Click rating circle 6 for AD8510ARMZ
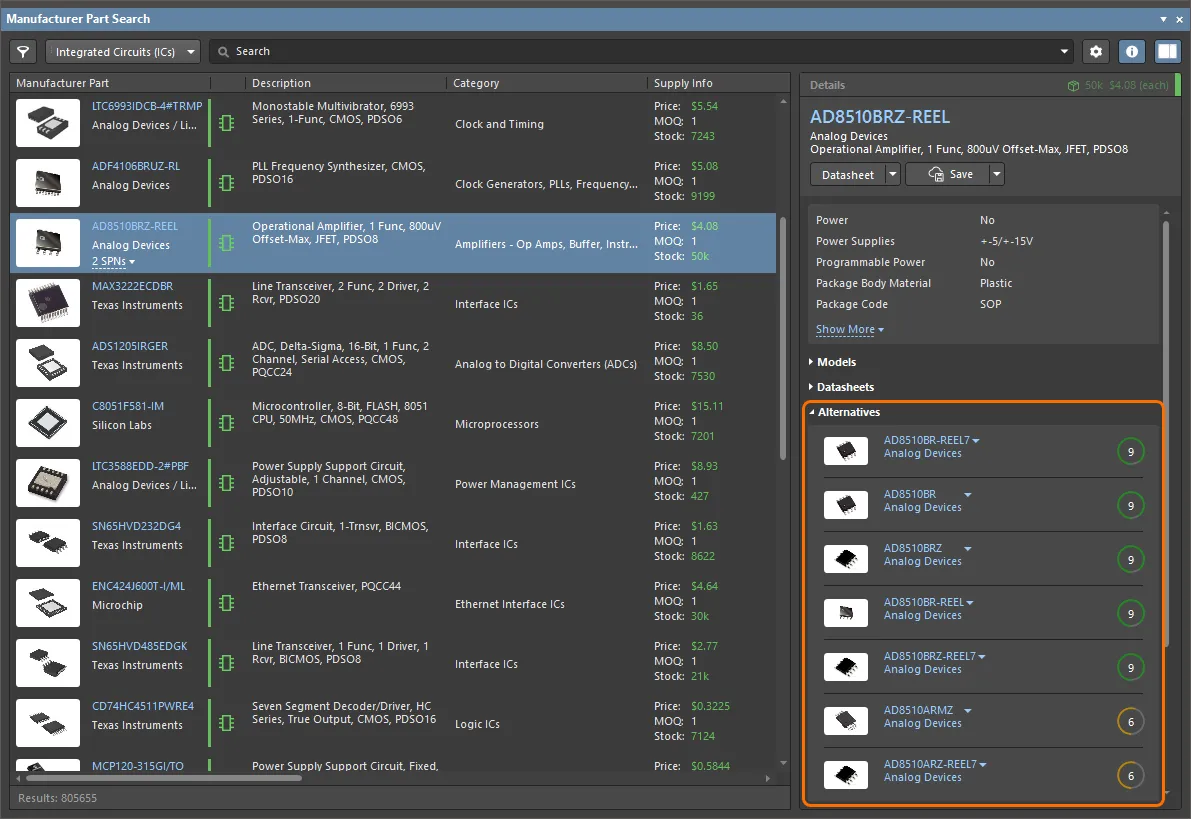 [x=1130, y=722]
